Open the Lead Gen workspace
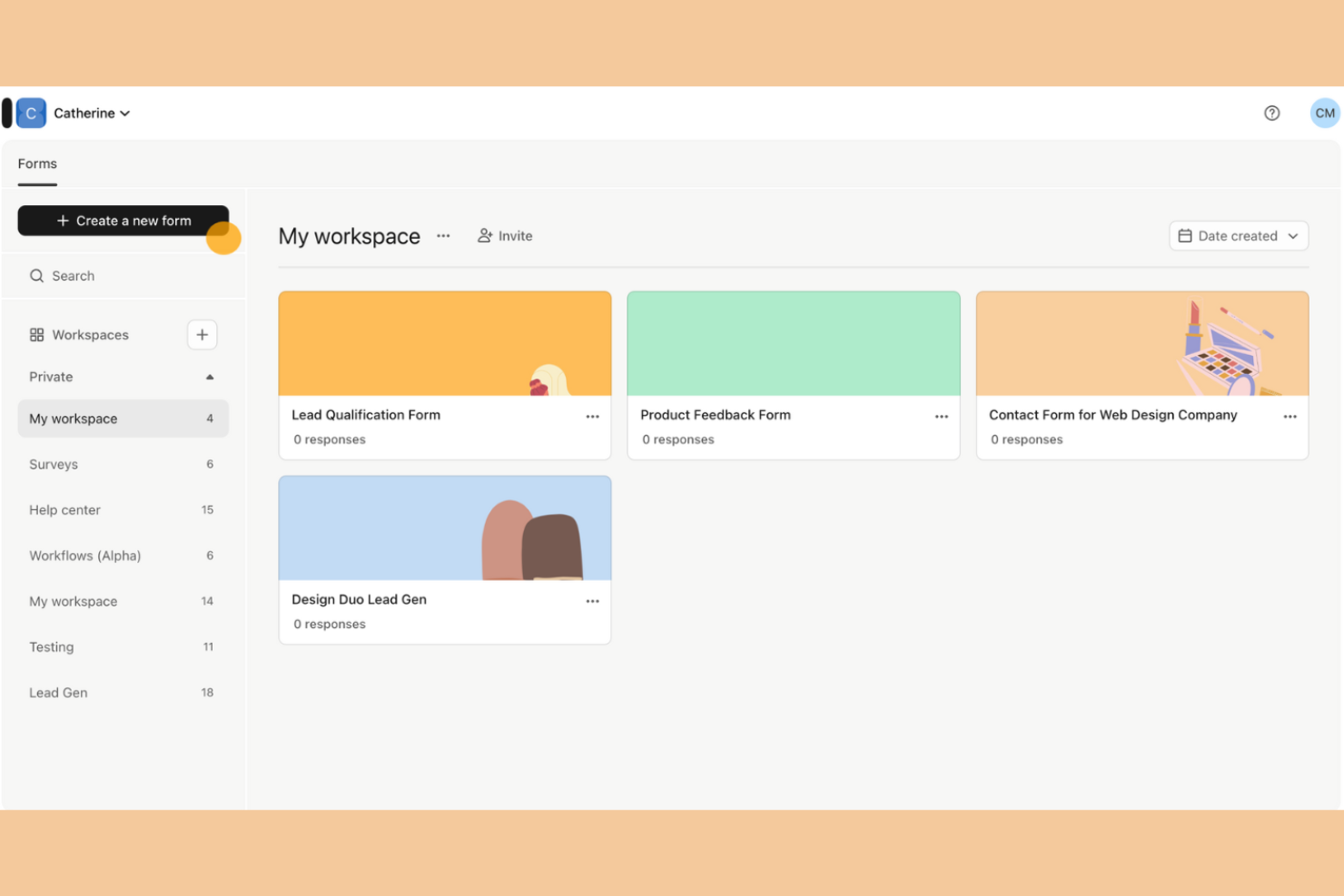This screenshot has width=1344, height=896. coord(58,692)
